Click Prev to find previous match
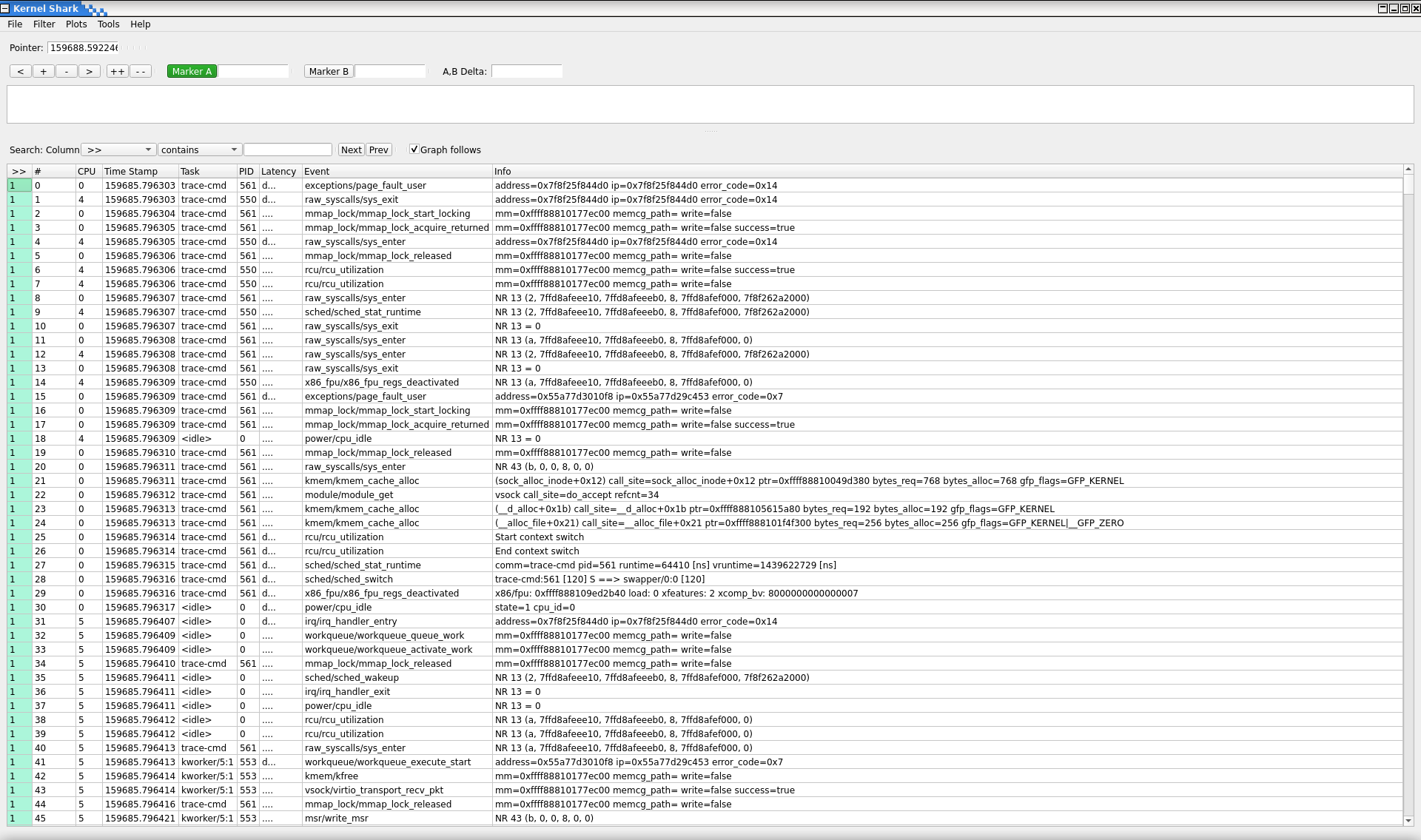Image resolution: width=1421 pixels, height=840 pixels. click(x=378, y=149)
